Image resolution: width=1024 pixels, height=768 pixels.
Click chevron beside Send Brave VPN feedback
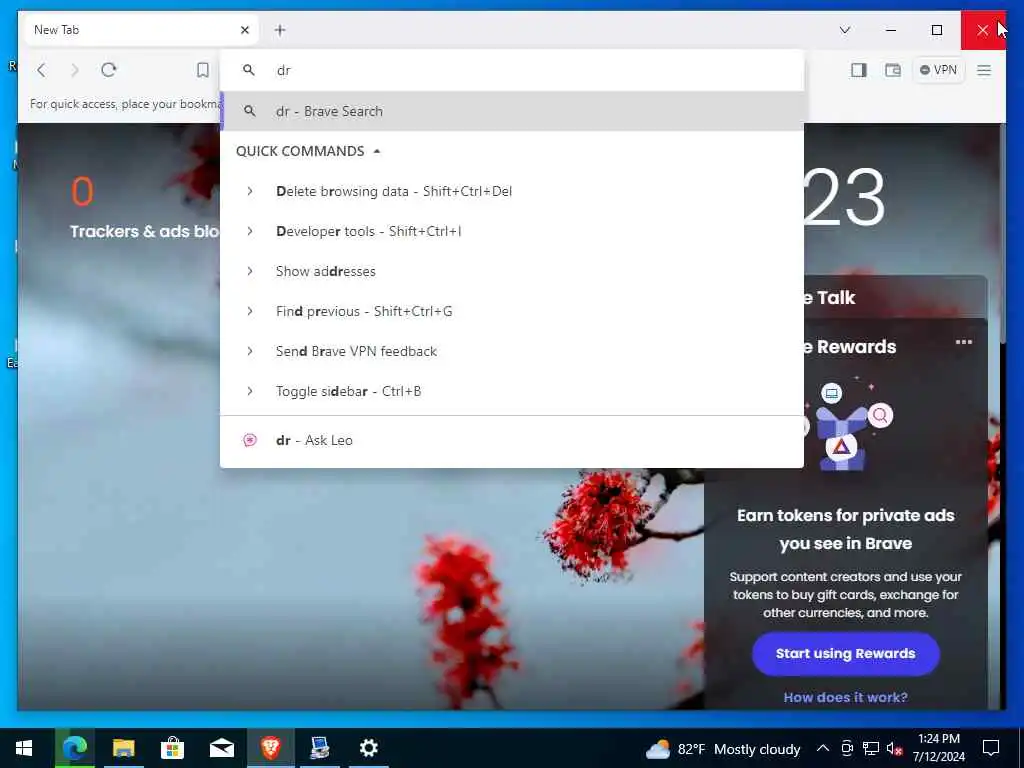click(249, 351)
